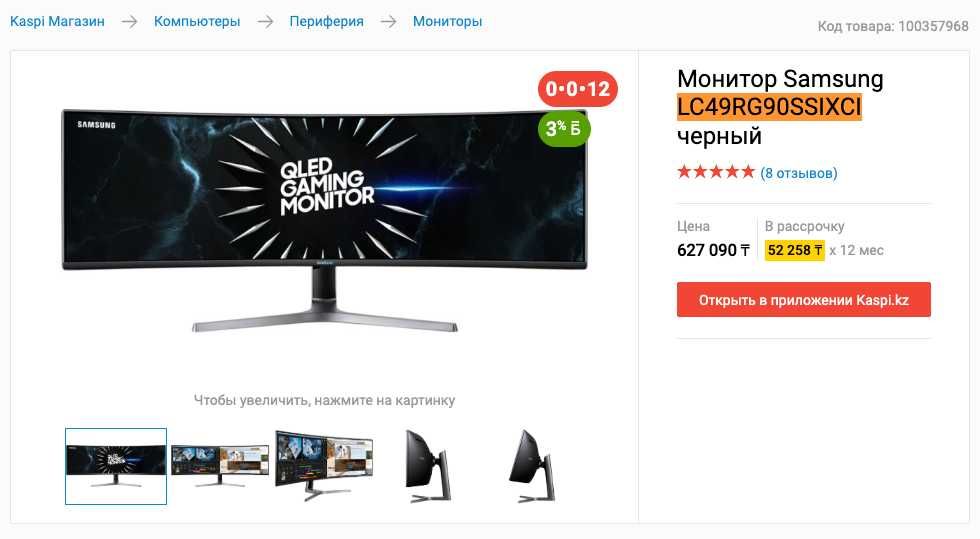The height and width of the screenshot is (539, 980).
Task: Select the second thumbnail with desktop windows
Action: click(x=219, y=466)
